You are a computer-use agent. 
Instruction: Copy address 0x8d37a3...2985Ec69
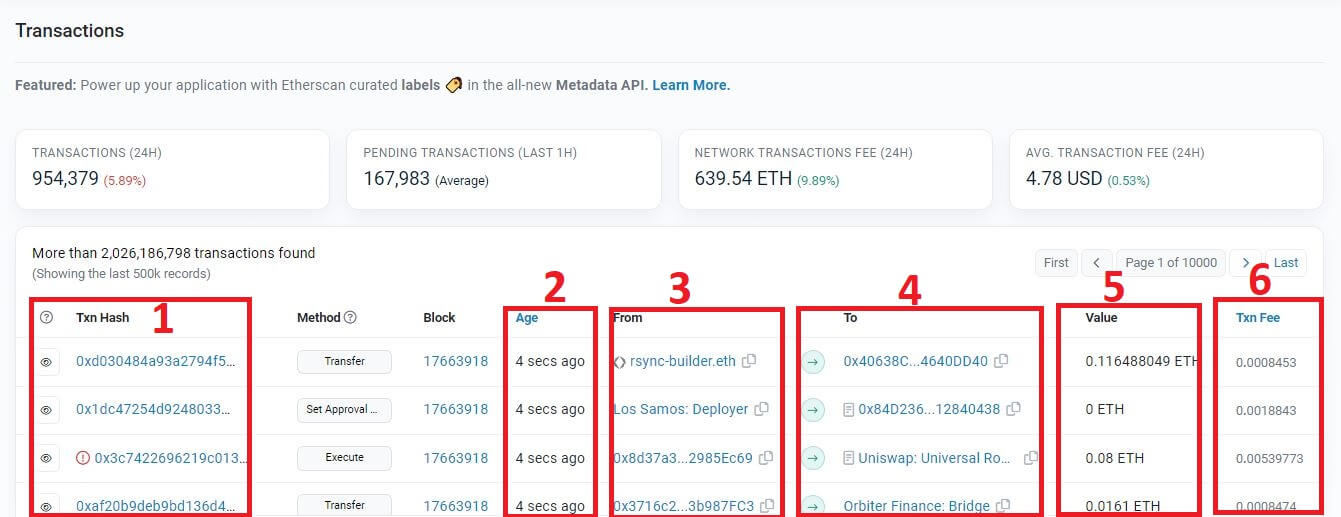pyautogui.click(x=766, y=458)
